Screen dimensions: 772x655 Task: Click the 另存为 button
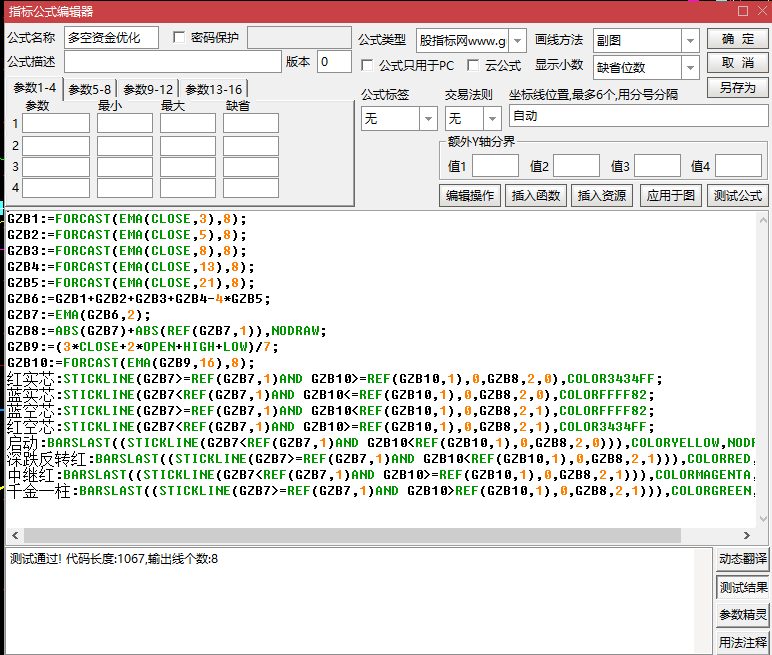[738, 87]
